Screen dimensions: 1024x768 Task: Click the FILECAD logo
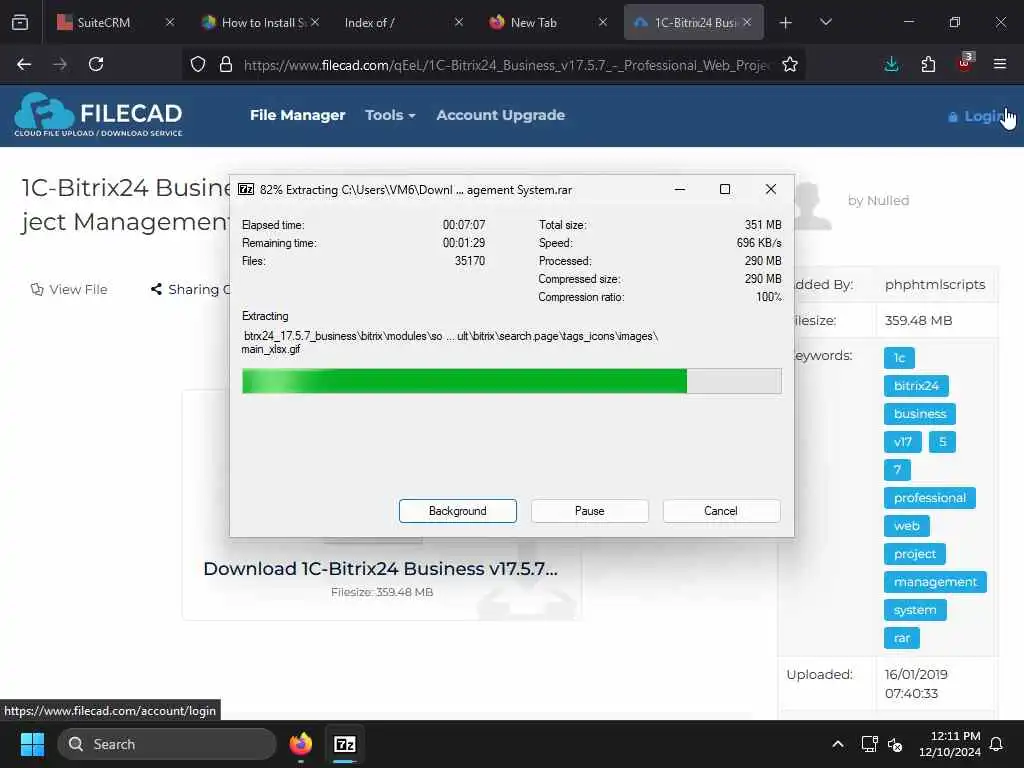(x=99, y=115)
